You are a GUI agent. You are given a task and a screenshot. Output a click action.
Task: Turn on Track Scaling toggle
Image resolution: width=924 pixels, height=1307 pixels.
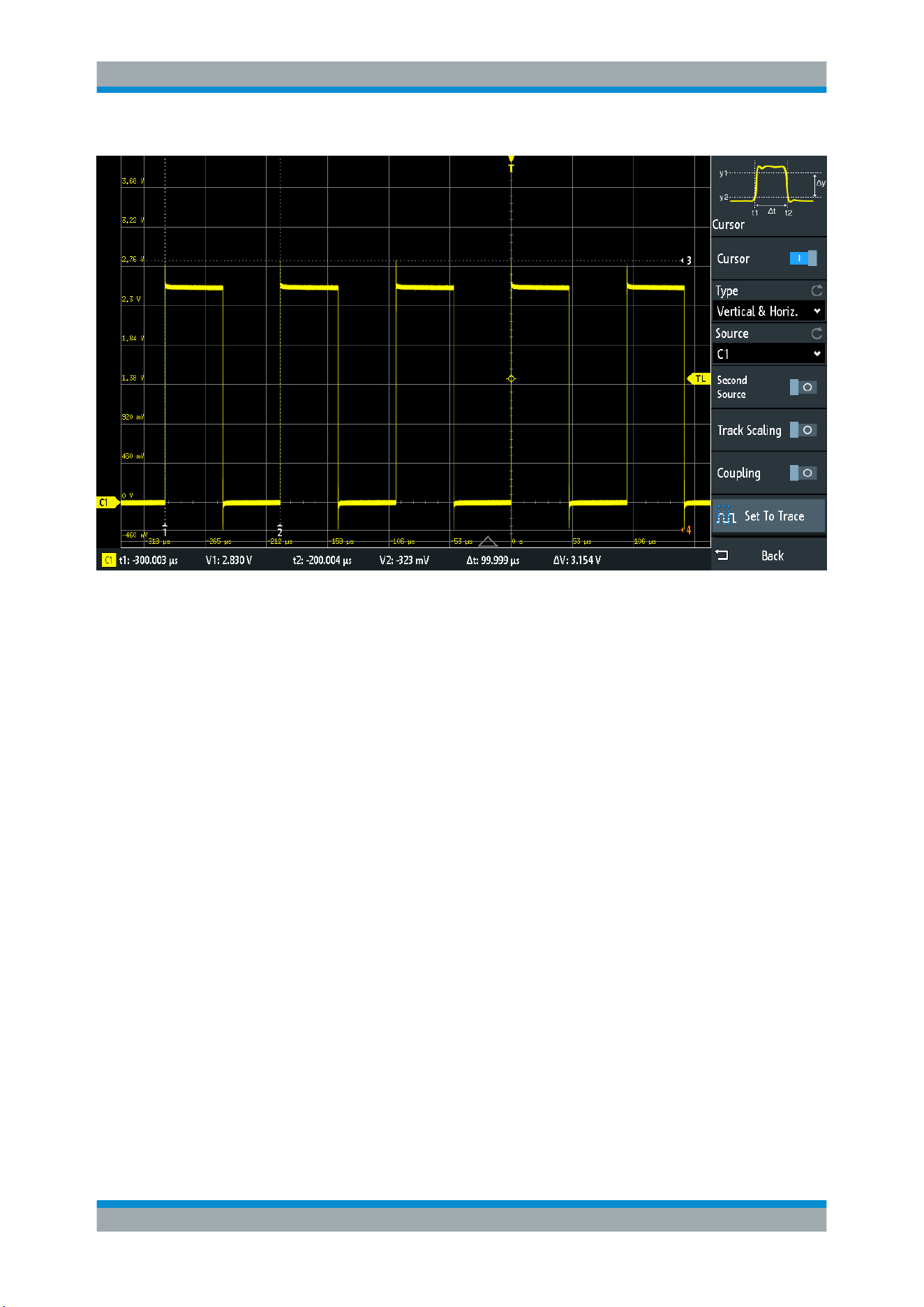tap(803, 430)
